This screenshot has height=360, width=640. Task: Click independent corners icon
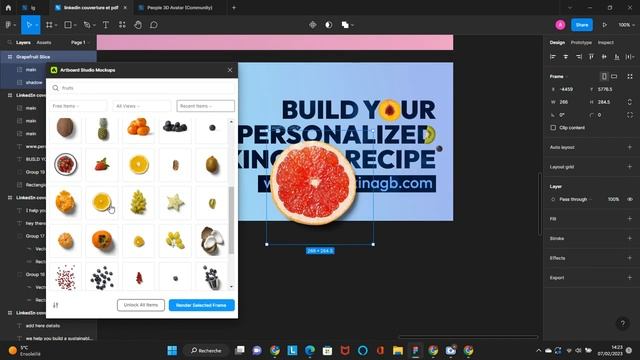point(630,115)
